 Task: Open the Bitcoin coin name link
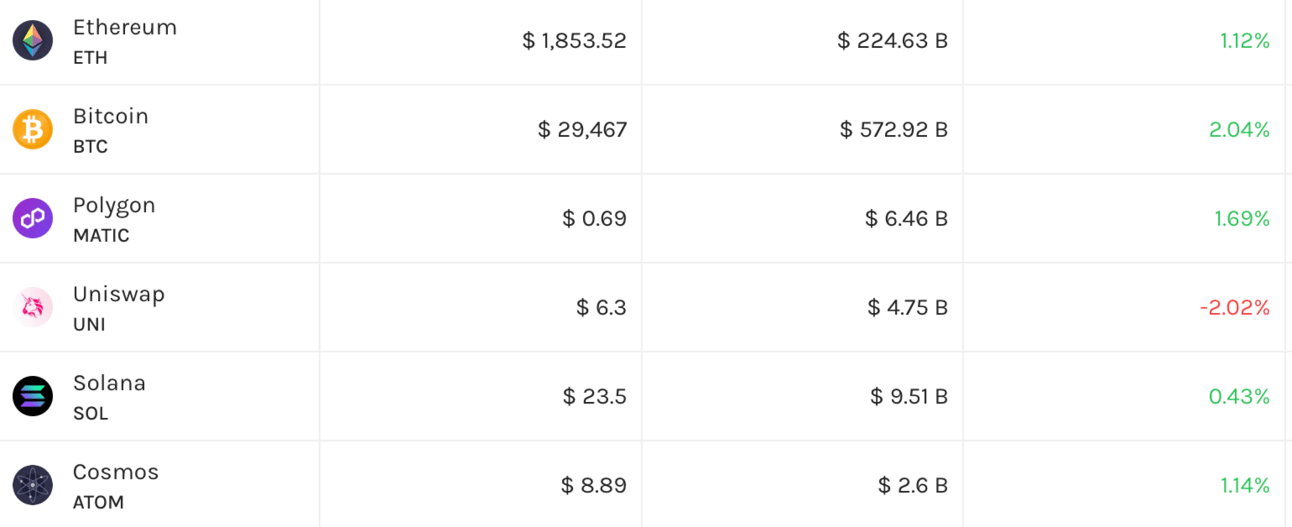point(111,116)
